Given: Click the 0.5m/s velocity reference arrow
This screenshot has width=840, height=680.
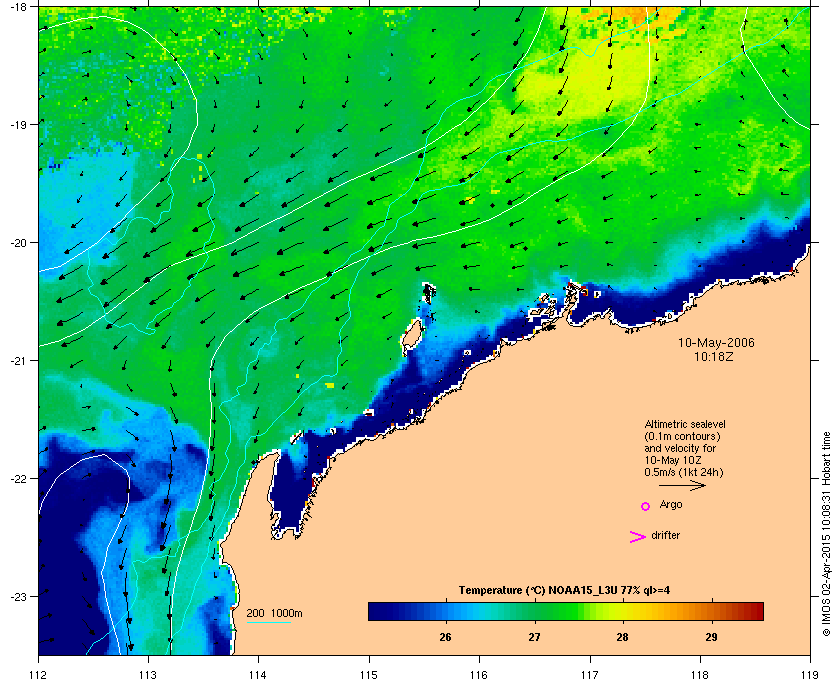Looking at the screenshot, I should tap(682, 485).
